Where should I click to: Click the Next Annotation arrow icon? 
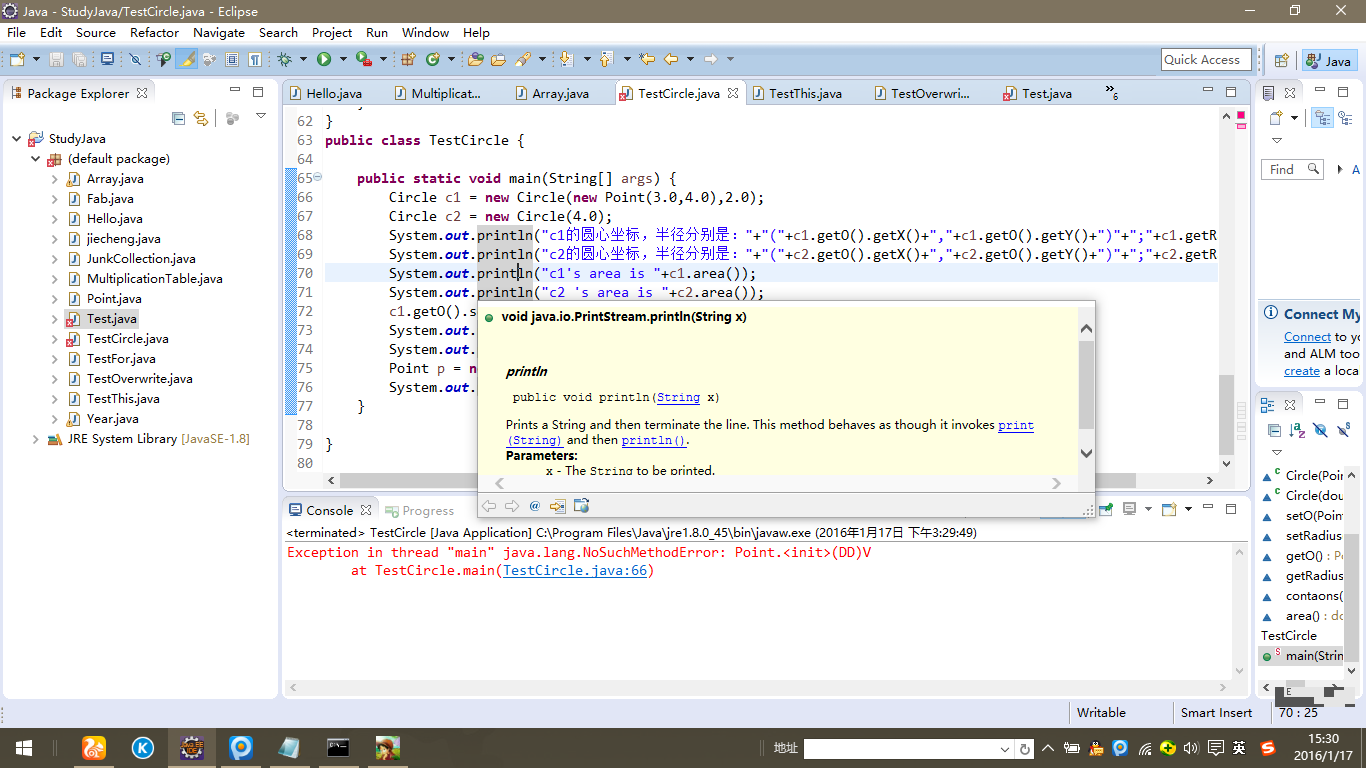(565, 60)
